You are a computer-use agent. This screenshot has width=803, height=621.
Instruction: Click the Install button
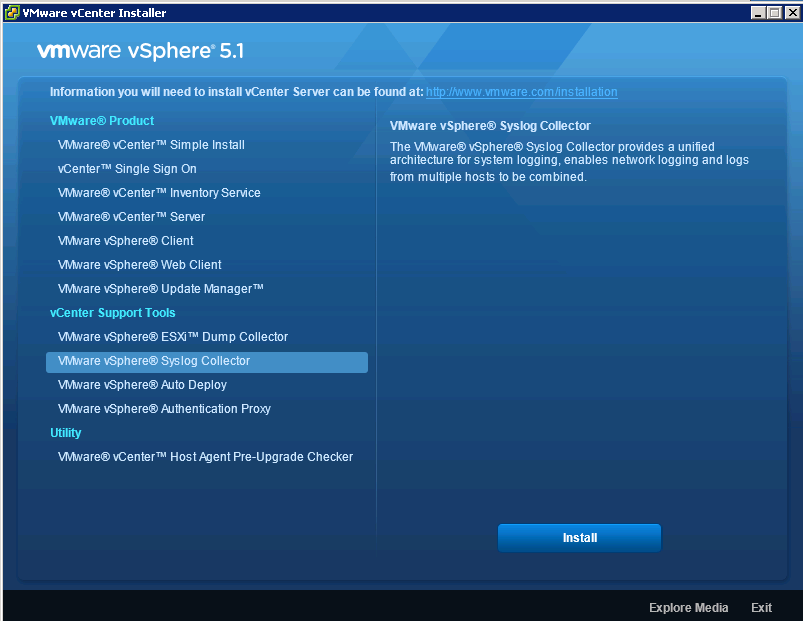[579, 538]
